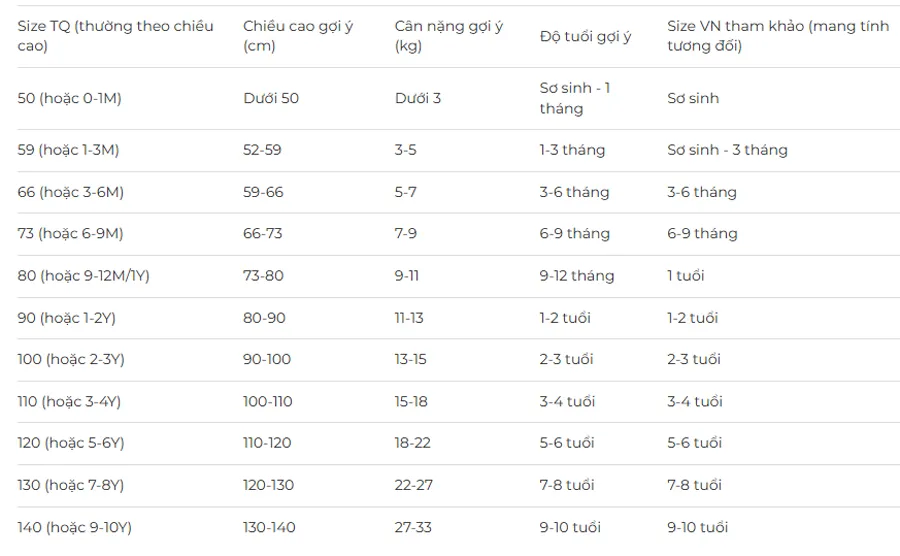
Task: Click the 'Size TQ (thường theo chiều cao)' column header
Action: tap(115, 36)
